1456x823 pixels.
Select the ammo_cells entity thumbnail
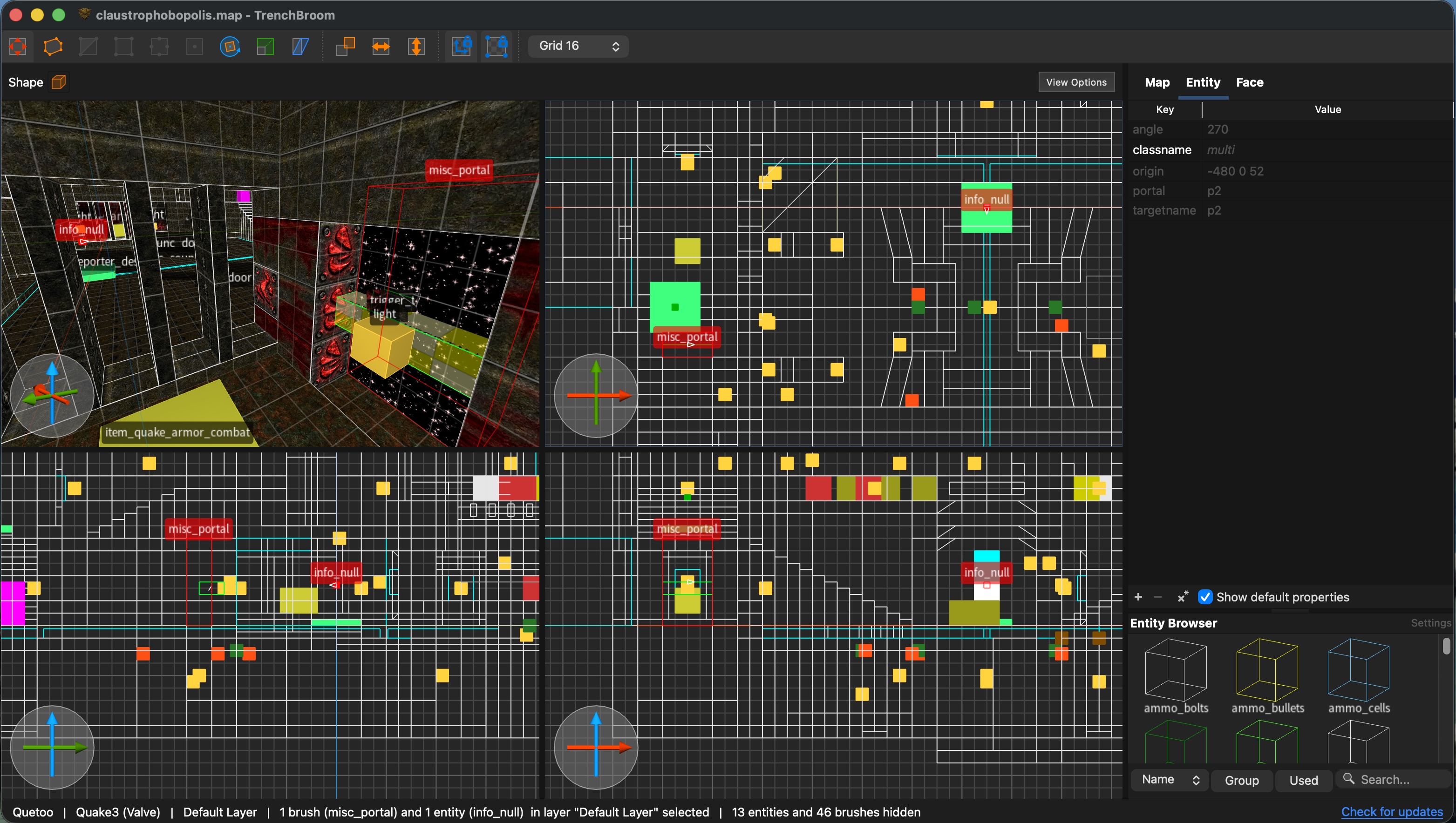pos(1359,676)
